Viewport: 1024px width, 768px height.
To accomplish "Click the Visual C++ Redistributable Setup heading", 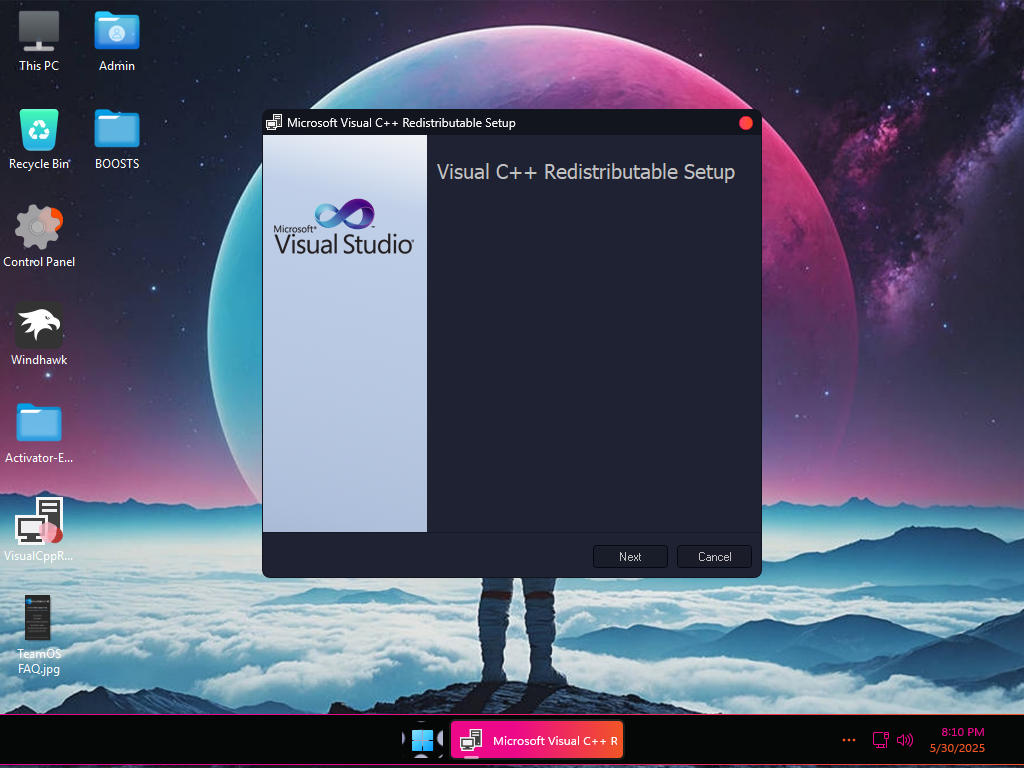I will tap(586, 172).
